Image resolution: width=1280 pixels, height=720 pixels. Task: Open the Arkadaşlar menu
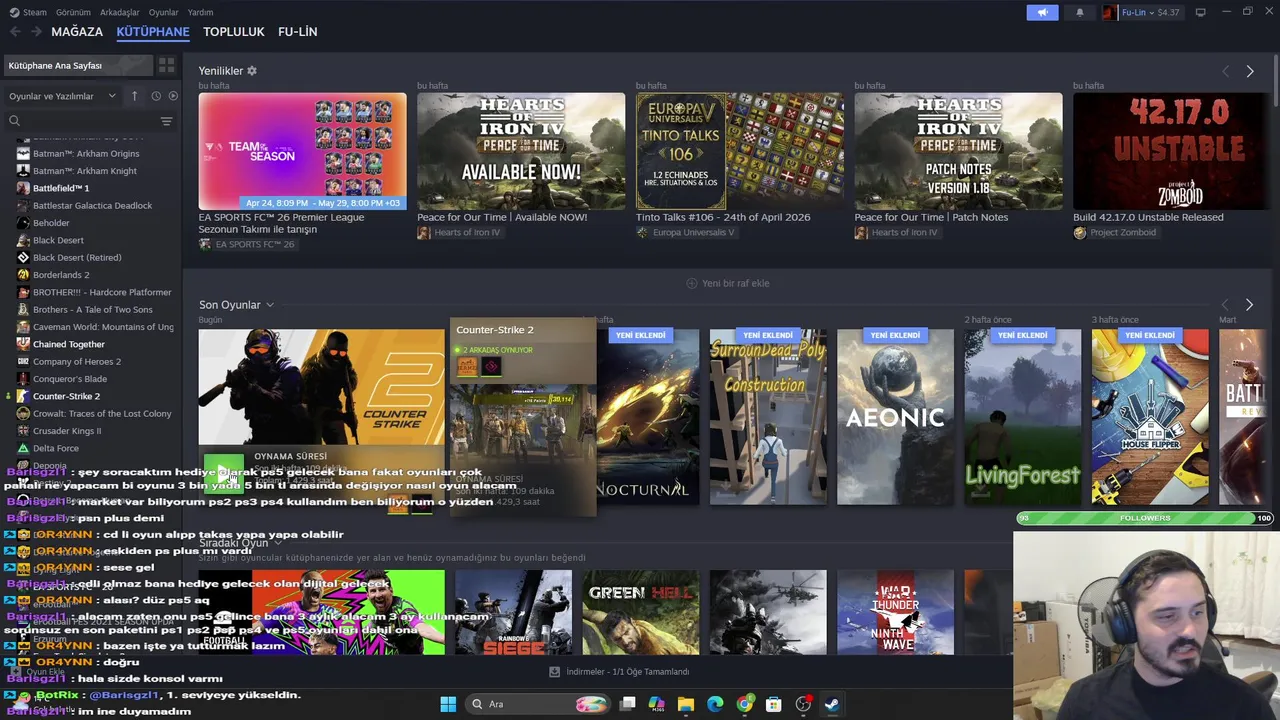click(120, 12)
